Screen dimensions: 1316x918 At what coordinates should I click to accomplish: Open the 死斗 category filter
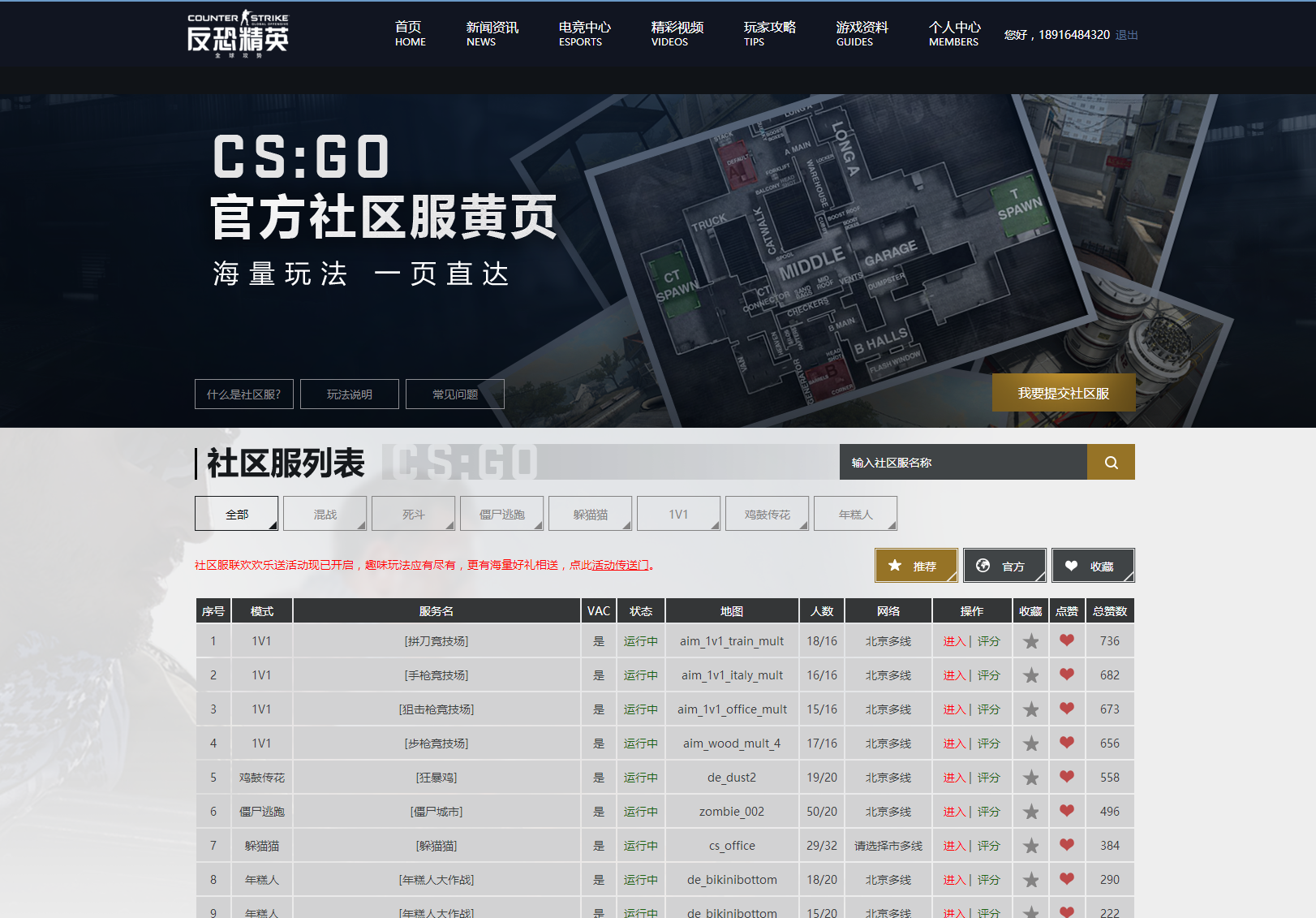pos(413,513)
